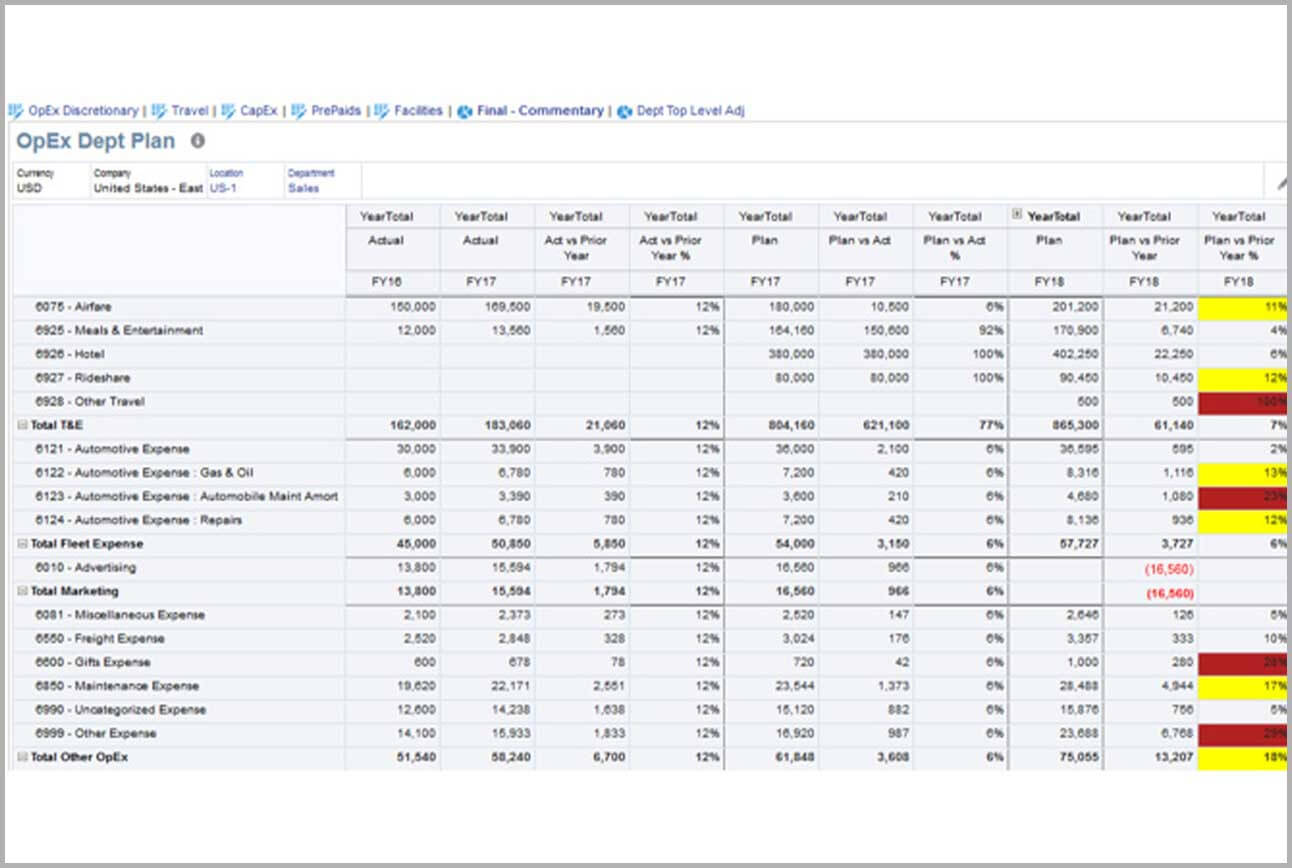This screenshot has height=868, width=1292.
Task: Click the info icon beside OpEx Dept Plan
Action: click(198, 141)
